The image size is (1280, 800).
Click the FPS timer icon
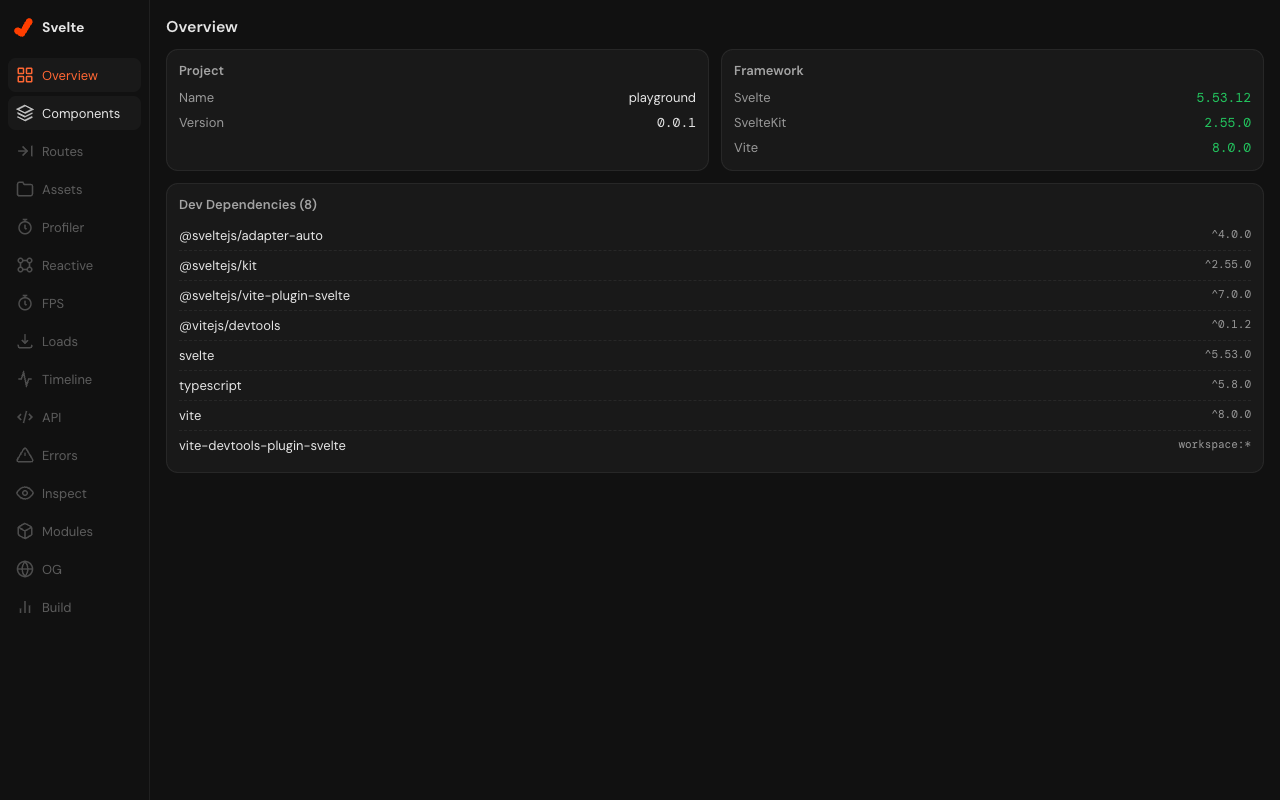click(25, 303)
